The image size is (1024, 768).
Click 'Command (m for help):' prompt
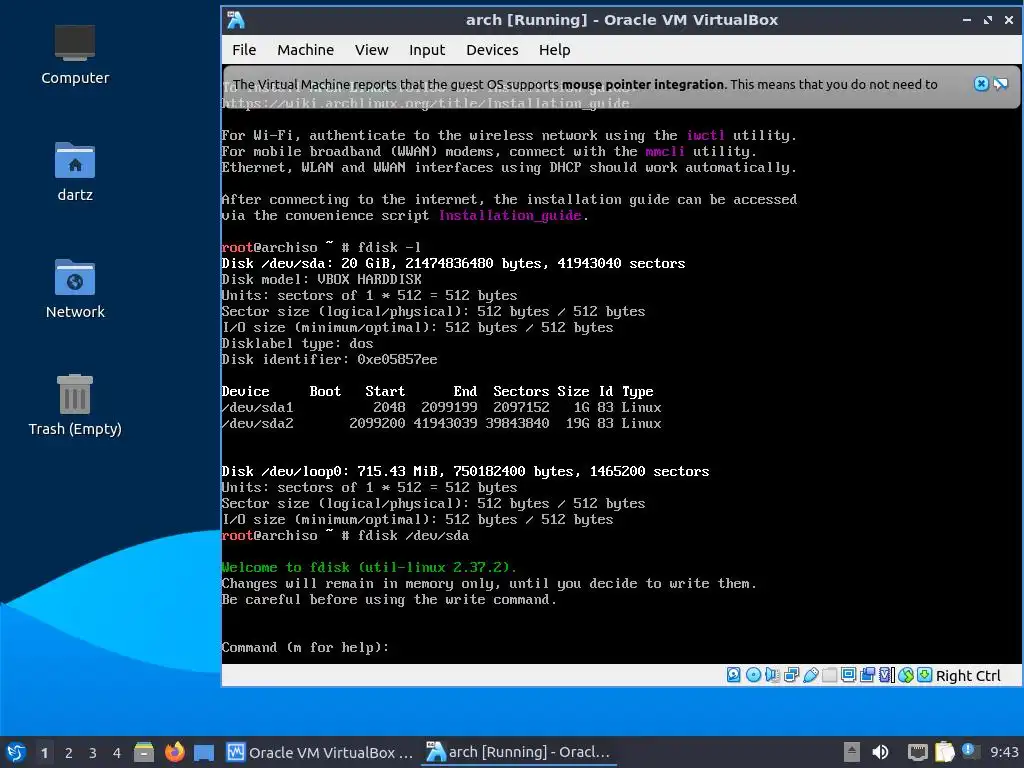click(305, 647)
